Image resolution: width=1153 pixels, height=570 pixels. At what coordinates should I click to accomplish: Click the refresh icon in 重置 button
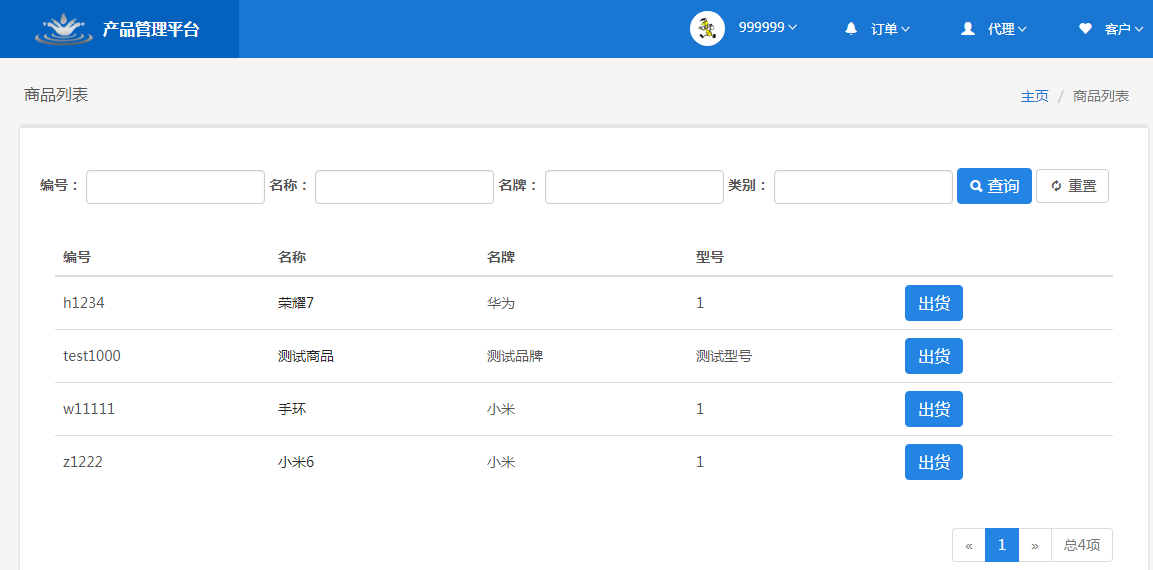pos(1056,187)
